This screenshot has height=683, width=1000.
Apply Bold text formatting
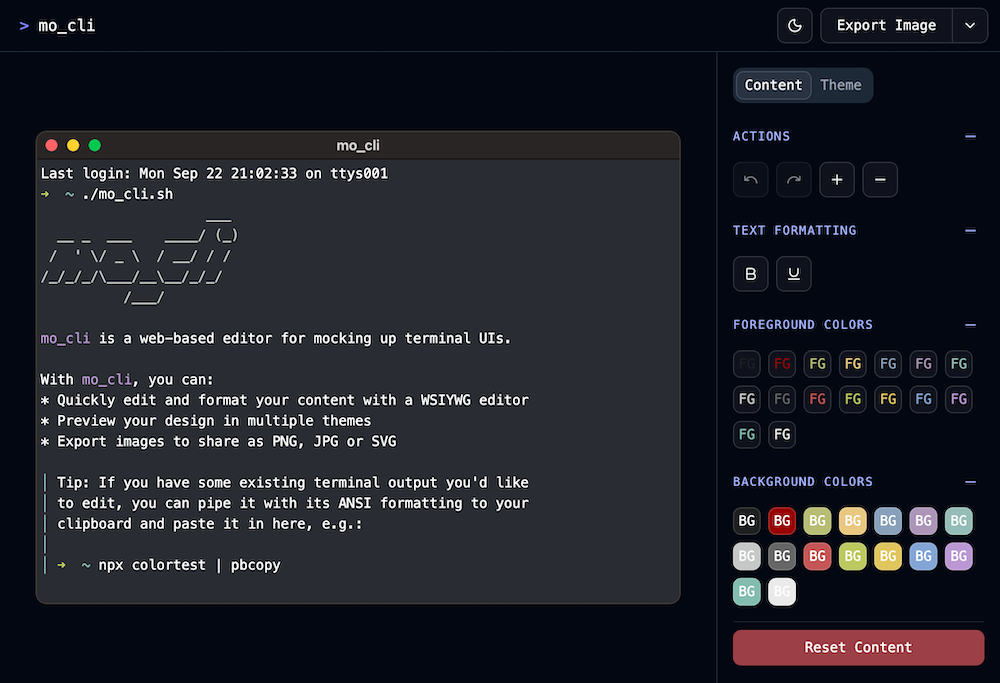751,273
